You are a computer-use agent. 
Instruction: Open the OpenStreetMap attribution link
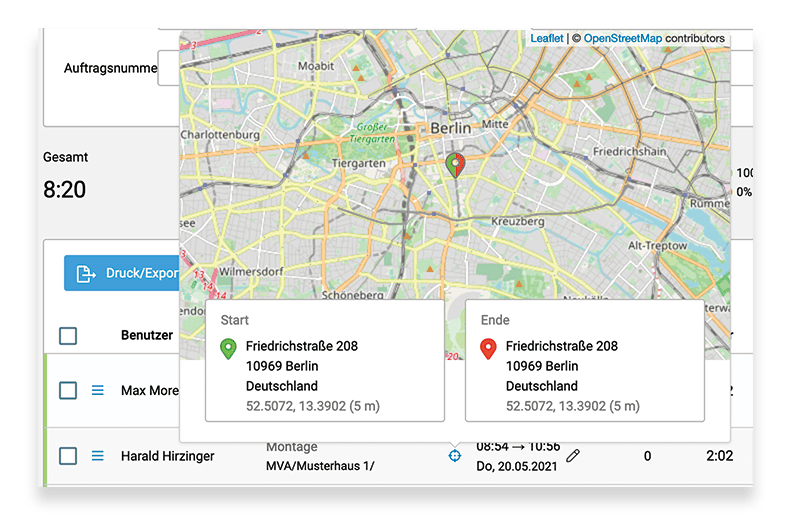(622, 39)
